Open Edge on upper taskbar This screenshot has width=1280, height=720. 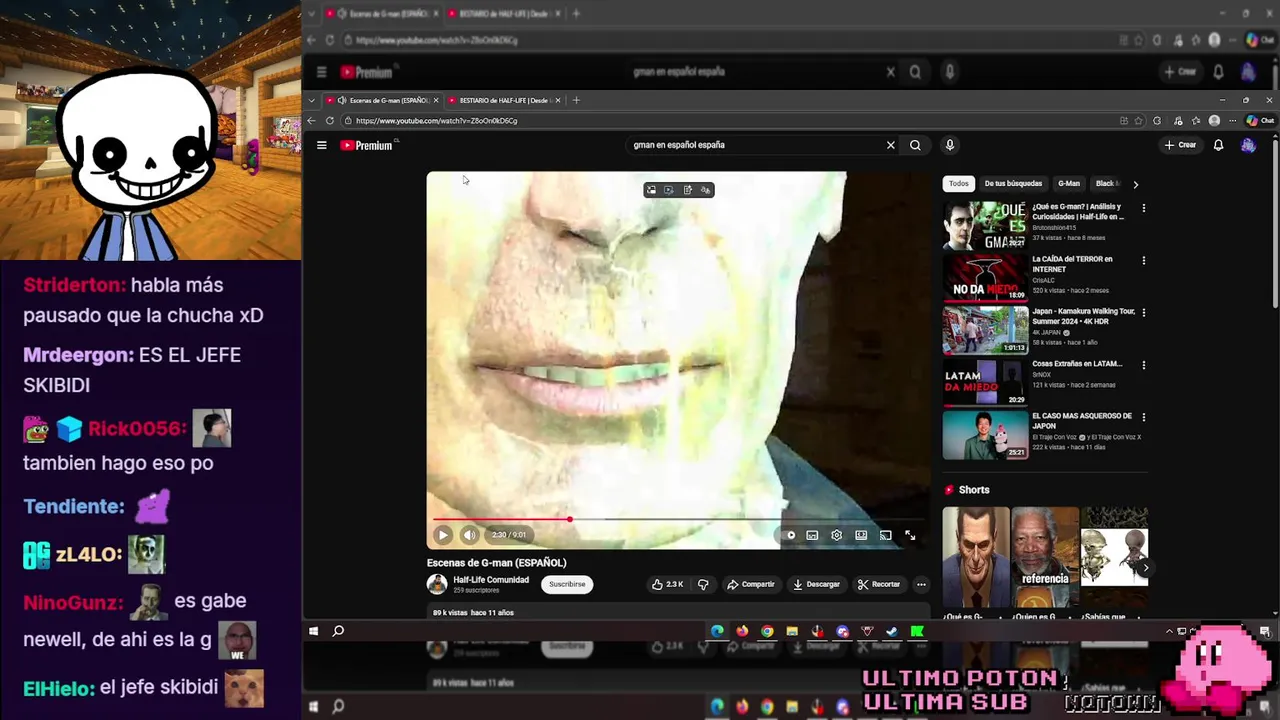coord(717,631)
